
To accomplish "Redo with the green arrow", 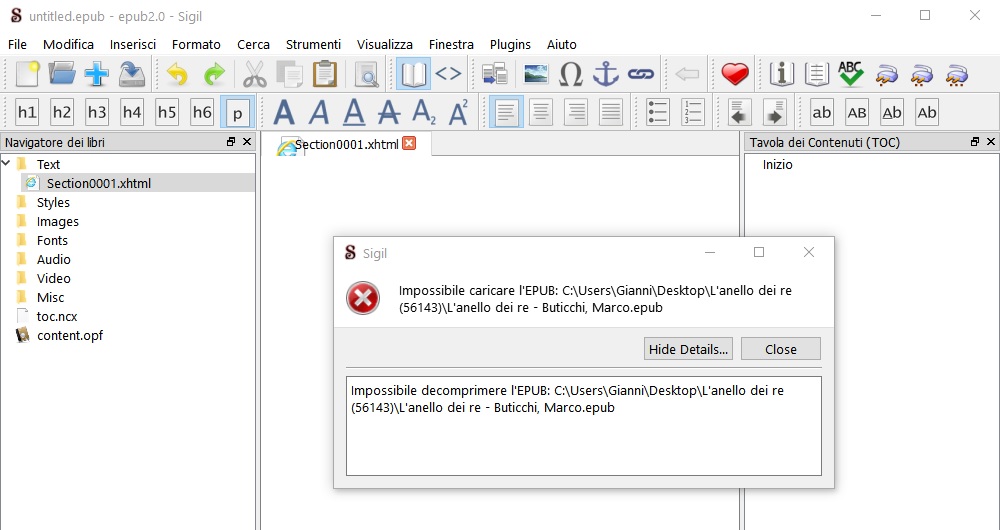I will pyautogui.click(x=214, y=74).
